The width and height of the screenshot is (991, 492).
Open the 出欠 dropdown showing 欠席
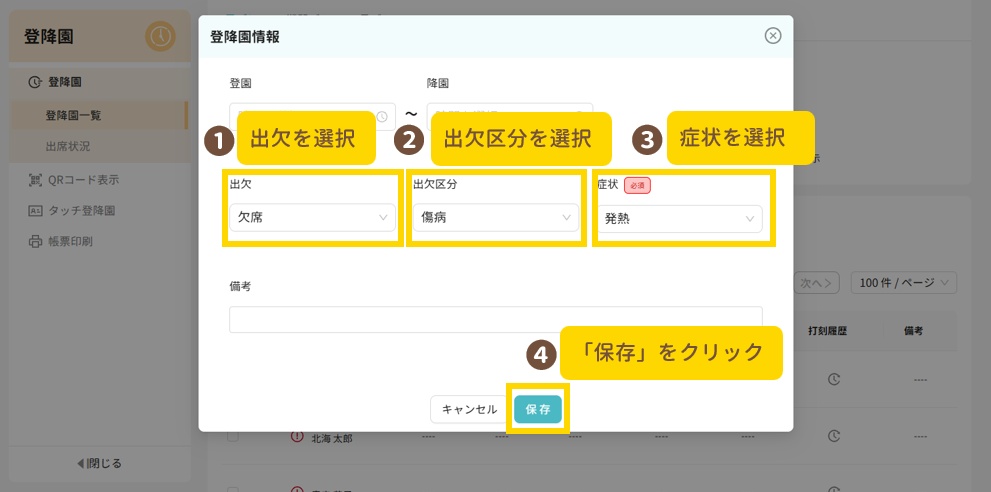(x=312, y=217)
